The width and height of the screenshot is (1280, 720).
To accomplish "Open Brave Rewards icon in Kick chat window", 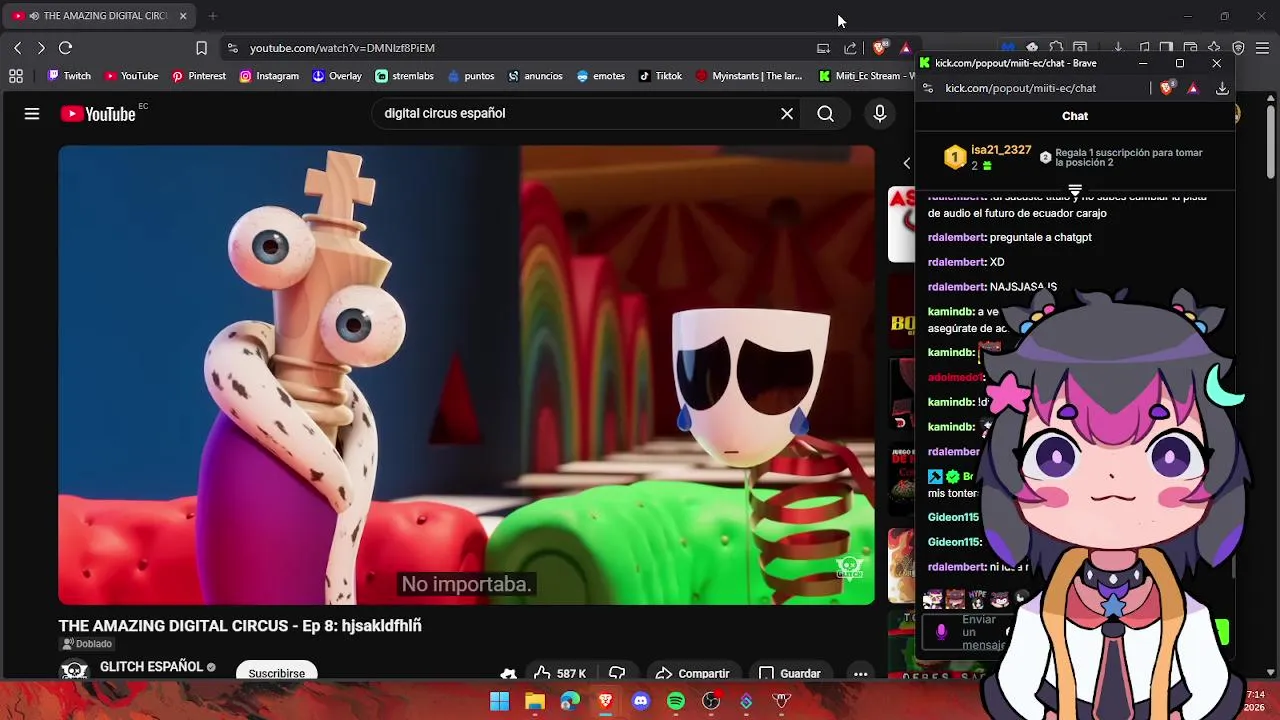I will pos(1193,88).
